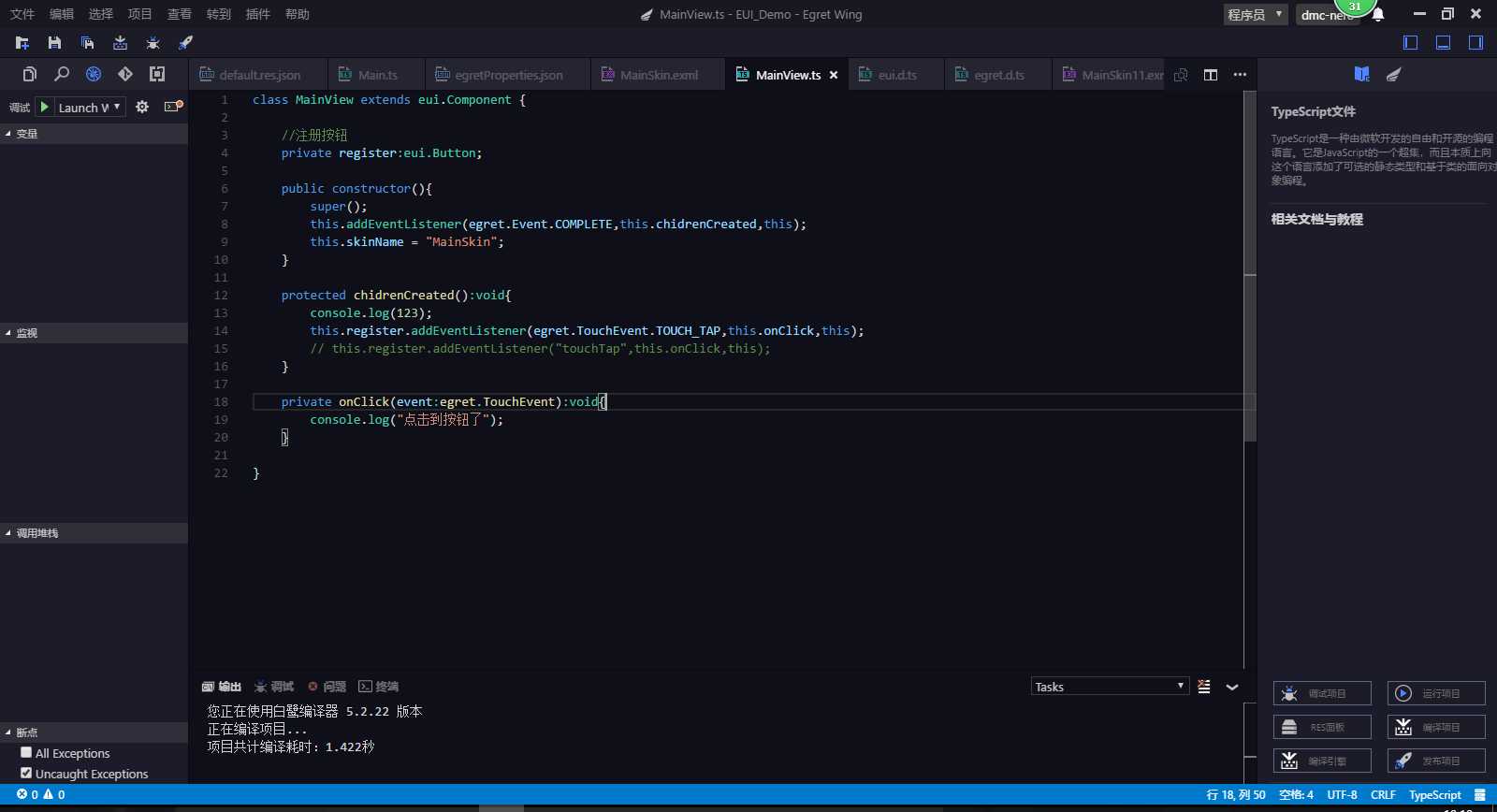Open the 插件 menu

tap(258, 14)
